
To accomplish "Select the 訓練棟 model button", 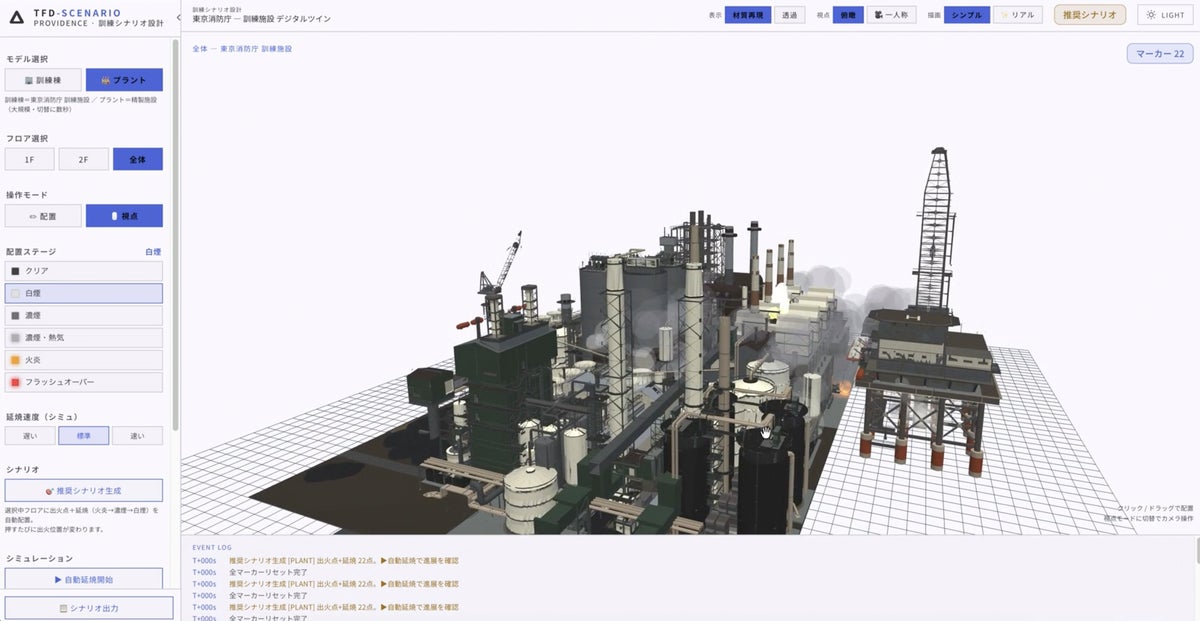I will (x=43, y=80).
